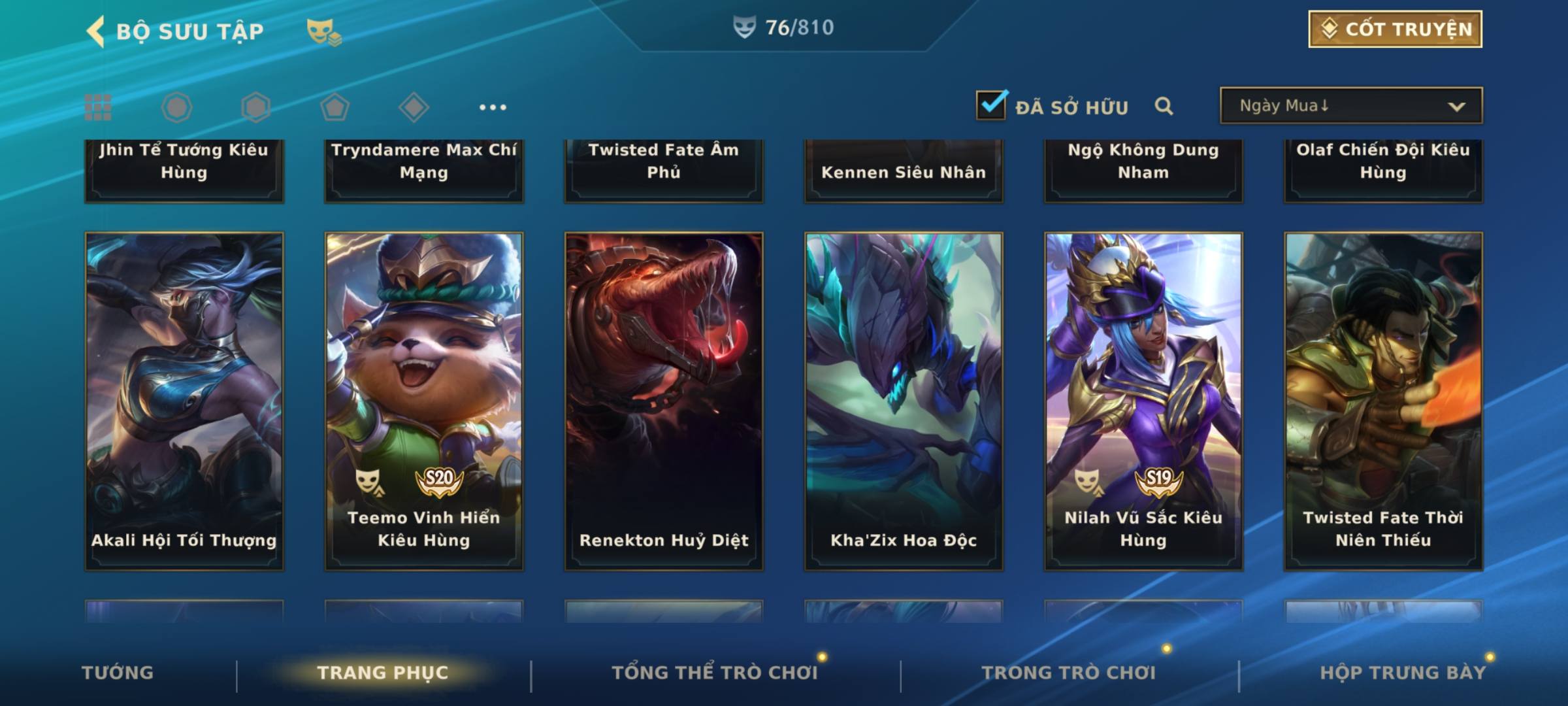
Task: Open the Hộp Trưng Bày tab
Action: (x=1403, y=673)
